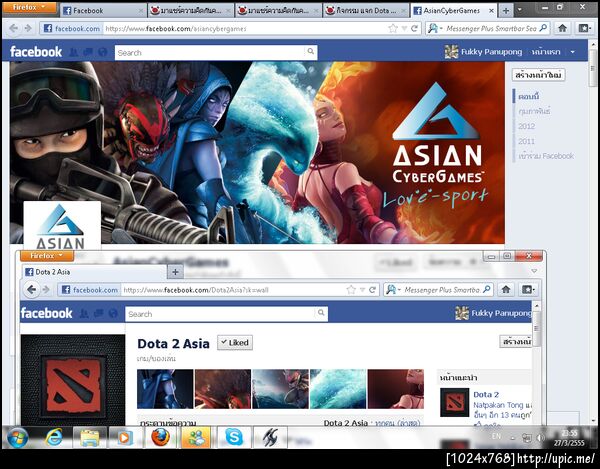Click Facebook Search field on AsianCyberGames page
This screenshot has height=469, width=600.
pos(210,53)
